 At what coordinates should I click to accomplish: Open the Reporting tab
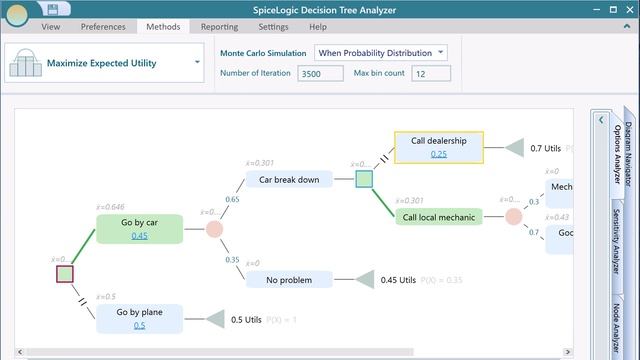(219, 27)
